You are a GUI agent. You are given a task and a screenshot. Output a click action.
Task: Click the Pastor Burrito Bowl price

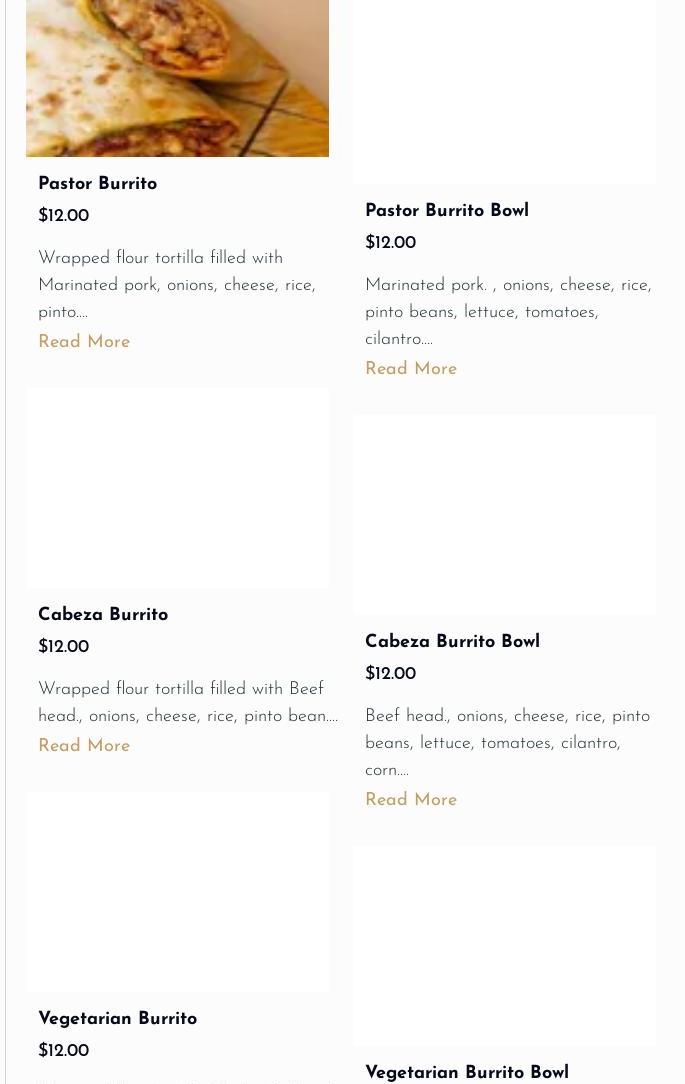390,243
